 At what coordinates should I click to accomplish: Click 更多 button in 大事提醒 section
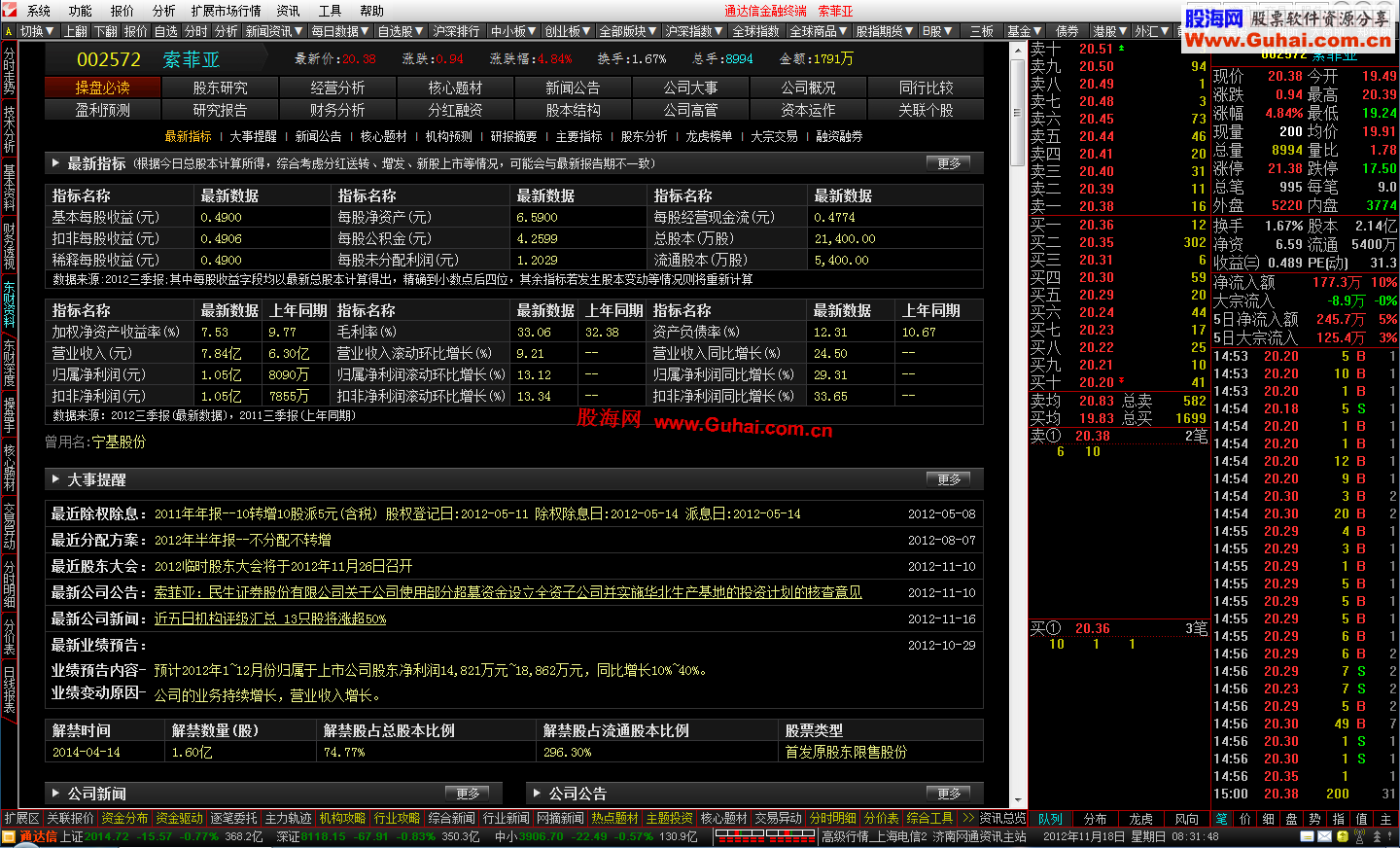(x=949, y=479)
